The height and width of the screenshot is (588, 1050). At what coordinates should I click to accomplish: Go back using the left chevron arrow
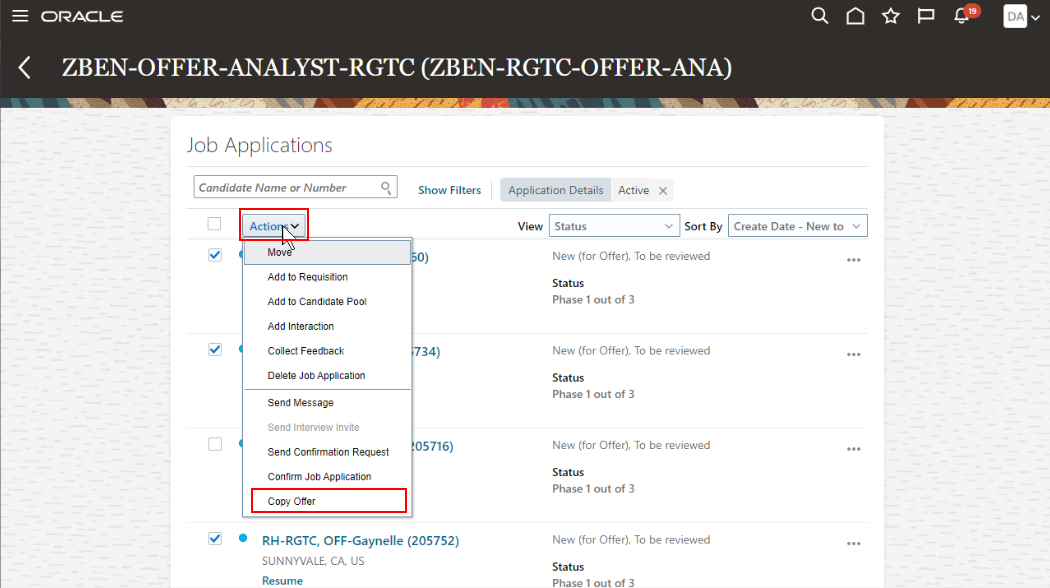click(25, 67)
